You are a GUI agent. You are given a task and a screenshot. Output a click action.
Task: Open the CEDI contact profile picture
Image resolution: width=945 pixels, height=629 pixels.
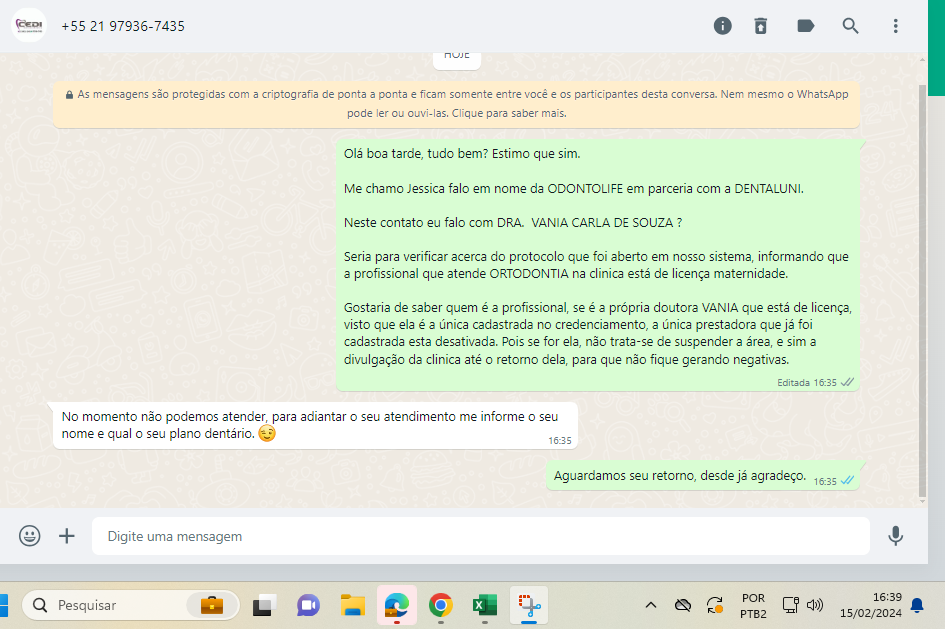[x=29, y=25]
